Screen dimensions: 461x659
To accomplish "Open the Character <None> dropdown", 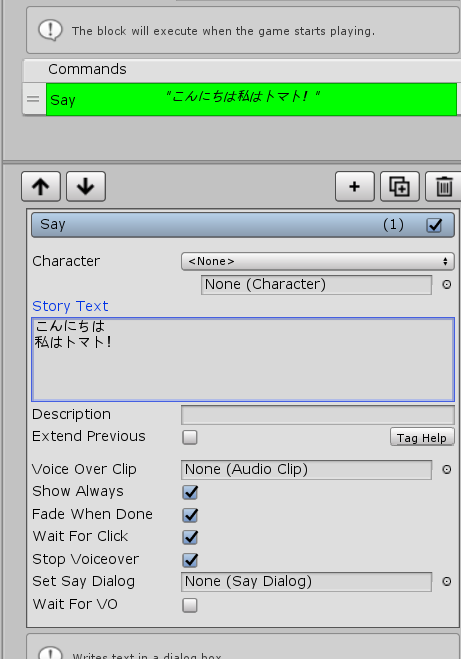I will coord(318,261).
